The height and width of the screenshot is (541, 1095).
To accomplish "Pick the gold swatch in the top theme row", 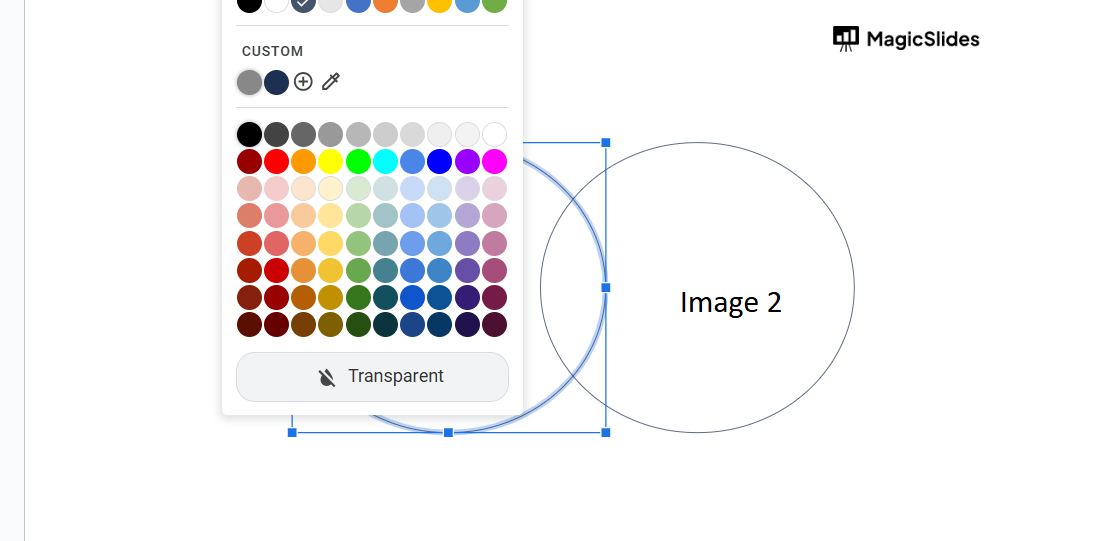I will tap(440, 3).
